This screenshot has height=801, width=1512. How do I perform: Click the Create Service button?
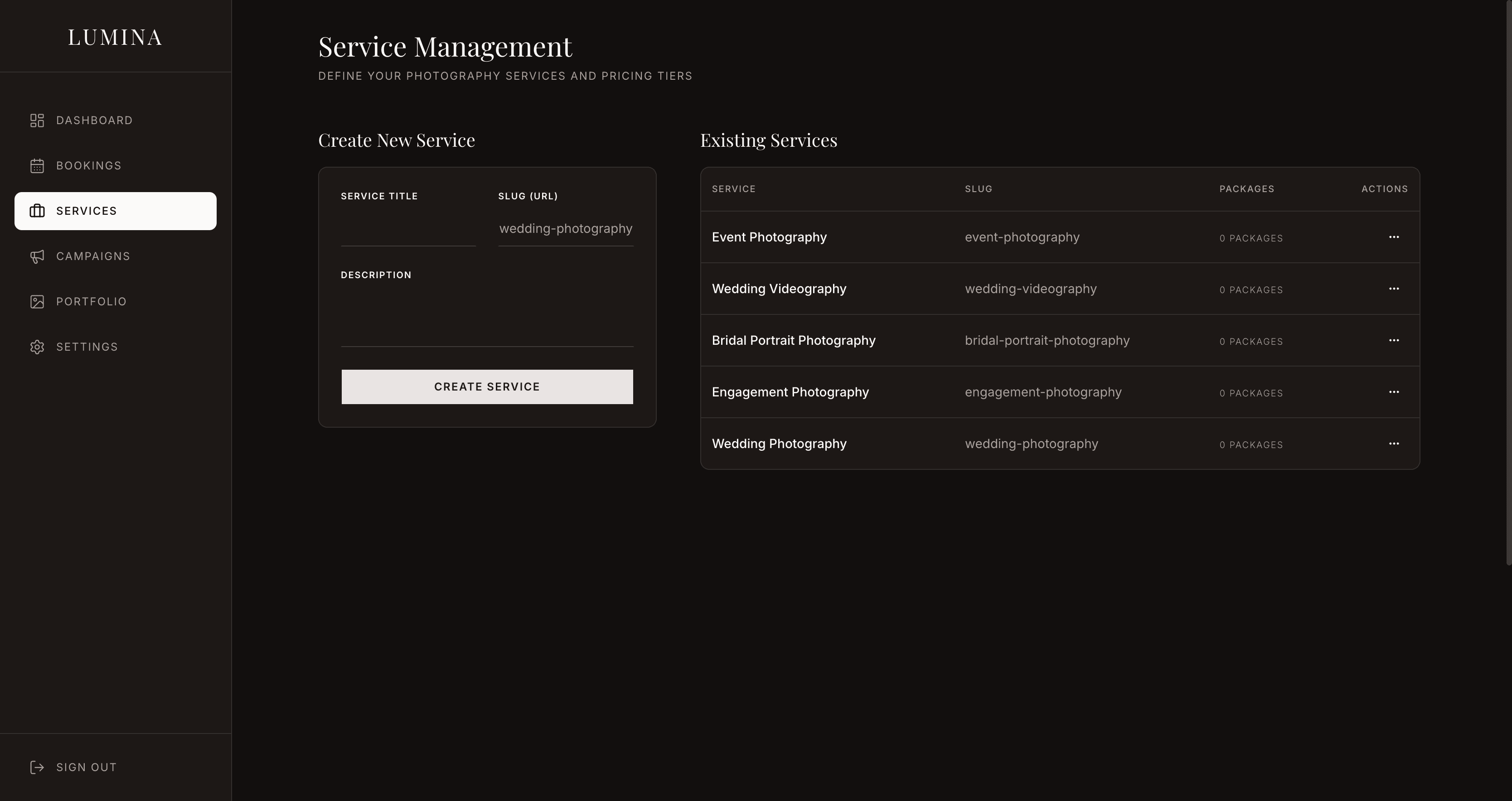pyautogui.click(x=487, y=387)
